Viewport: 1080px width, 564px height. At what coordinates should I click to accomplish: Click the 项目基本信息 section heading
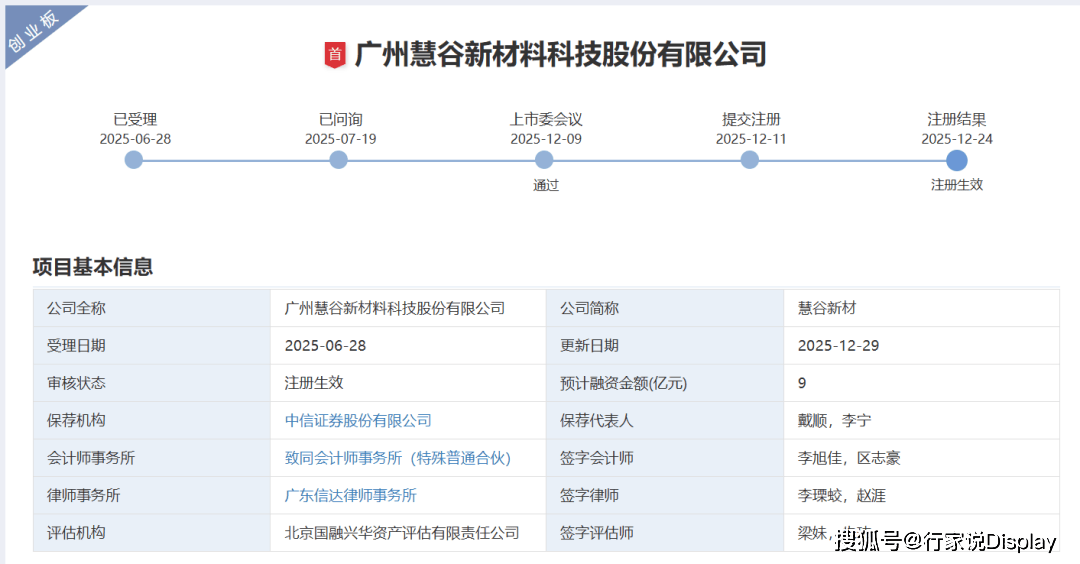[x=93, y=267]
